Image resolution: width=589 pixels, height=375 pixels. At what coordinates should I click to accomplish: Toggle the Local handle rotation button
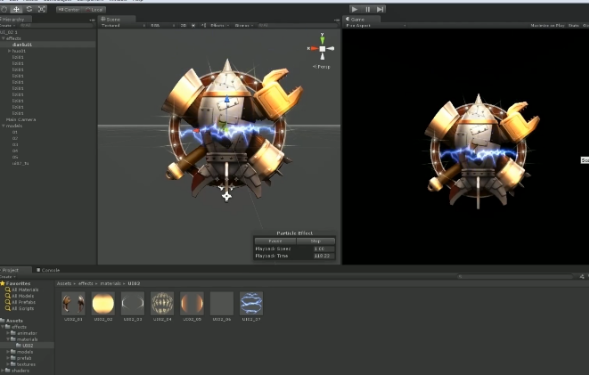94,10
